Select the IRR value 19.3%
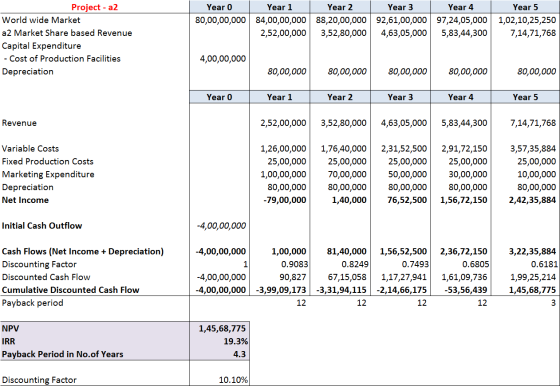This screenshot has height=386, width=560. (236, 341)
